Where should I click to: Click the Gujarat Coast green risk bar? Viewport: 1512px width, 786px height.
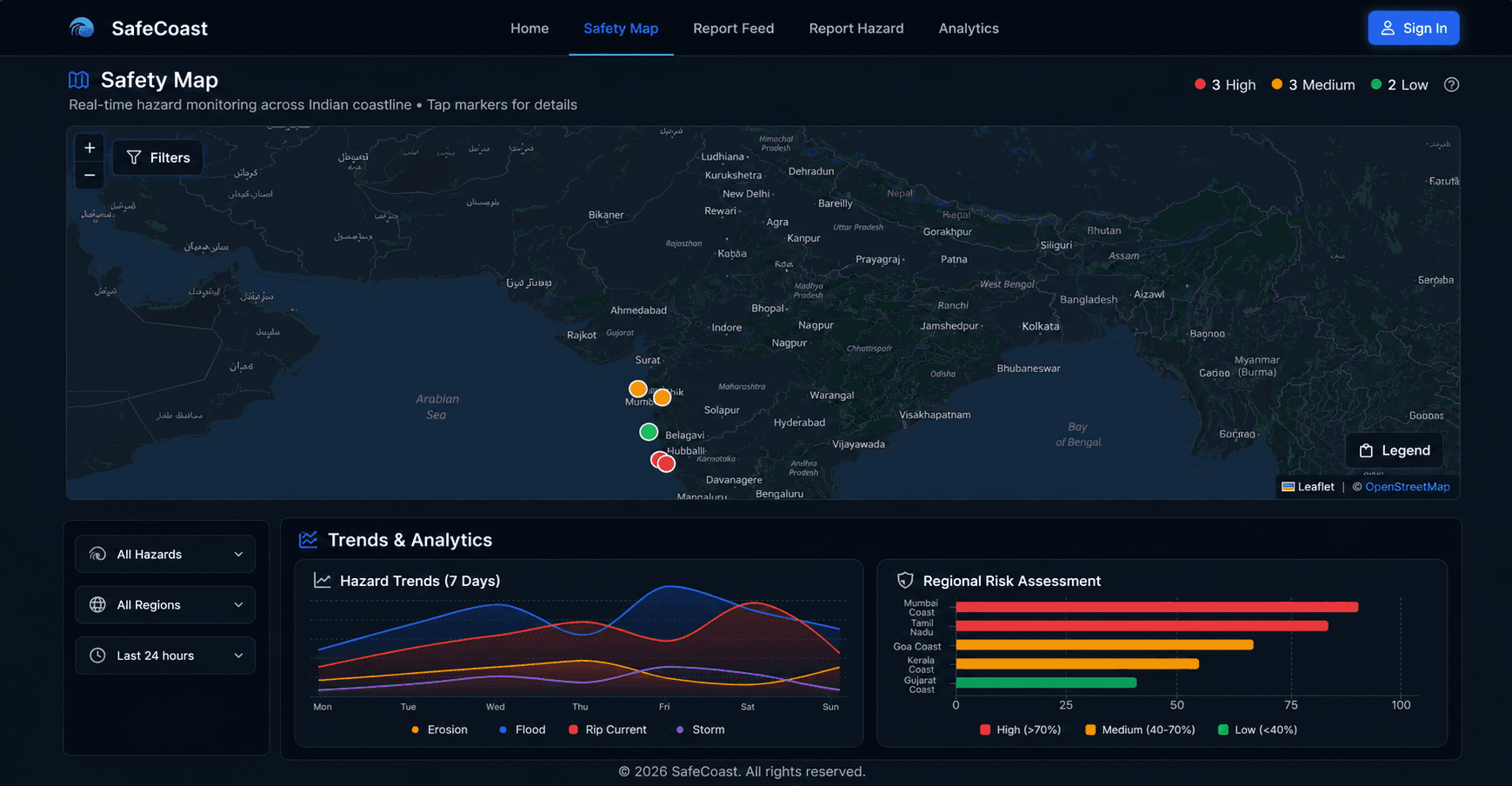tap(1046, 683)
